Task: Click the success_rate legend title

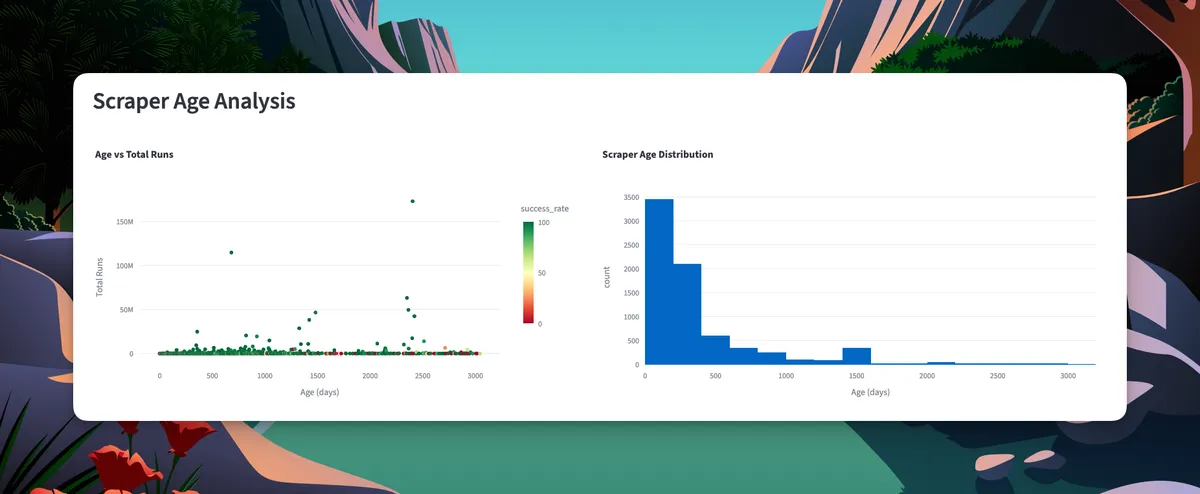Action: pos(544,209)
